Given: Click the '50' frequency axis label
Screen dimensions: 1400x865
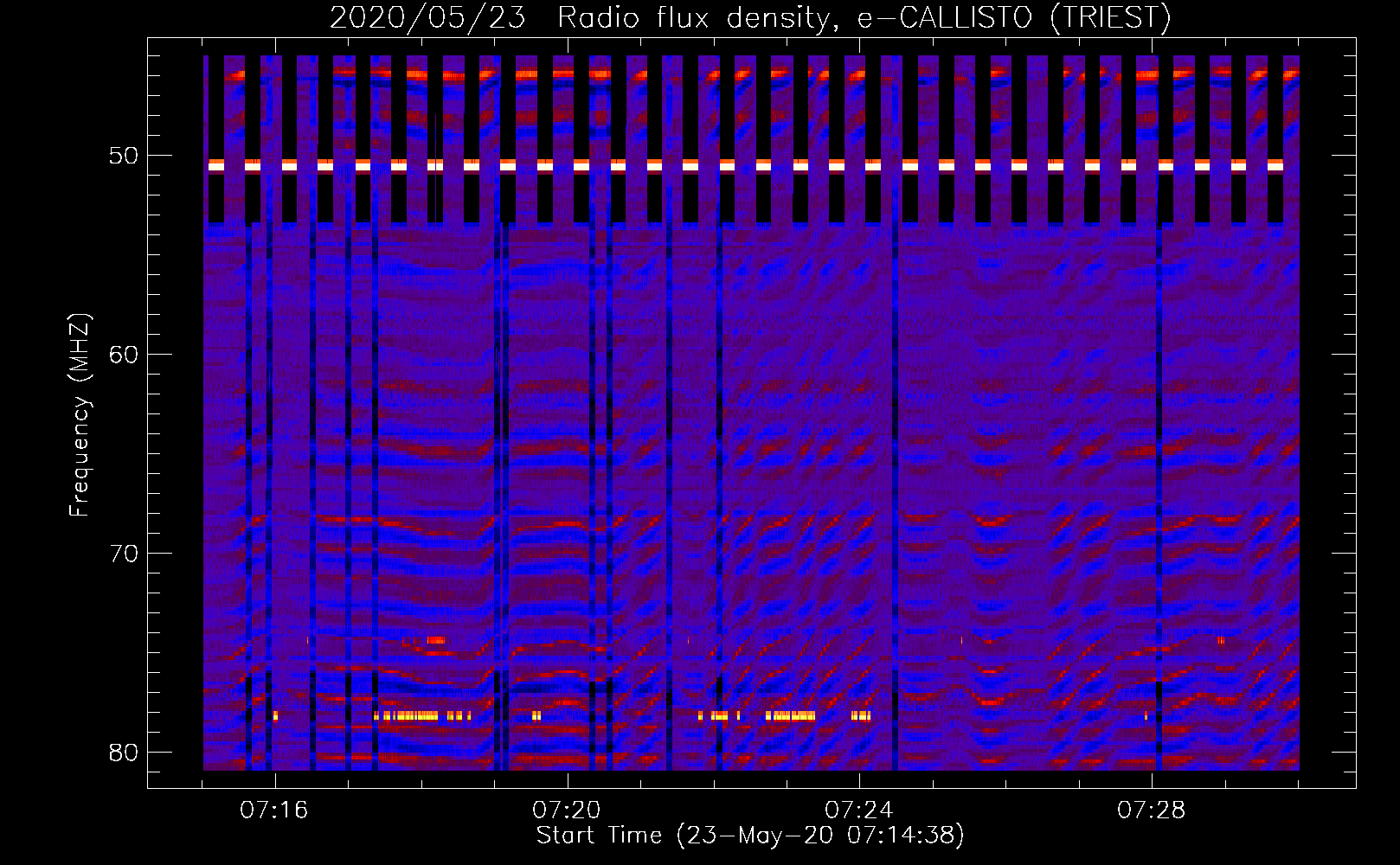Looking at the screenshot, I should (x=124, y=156).
